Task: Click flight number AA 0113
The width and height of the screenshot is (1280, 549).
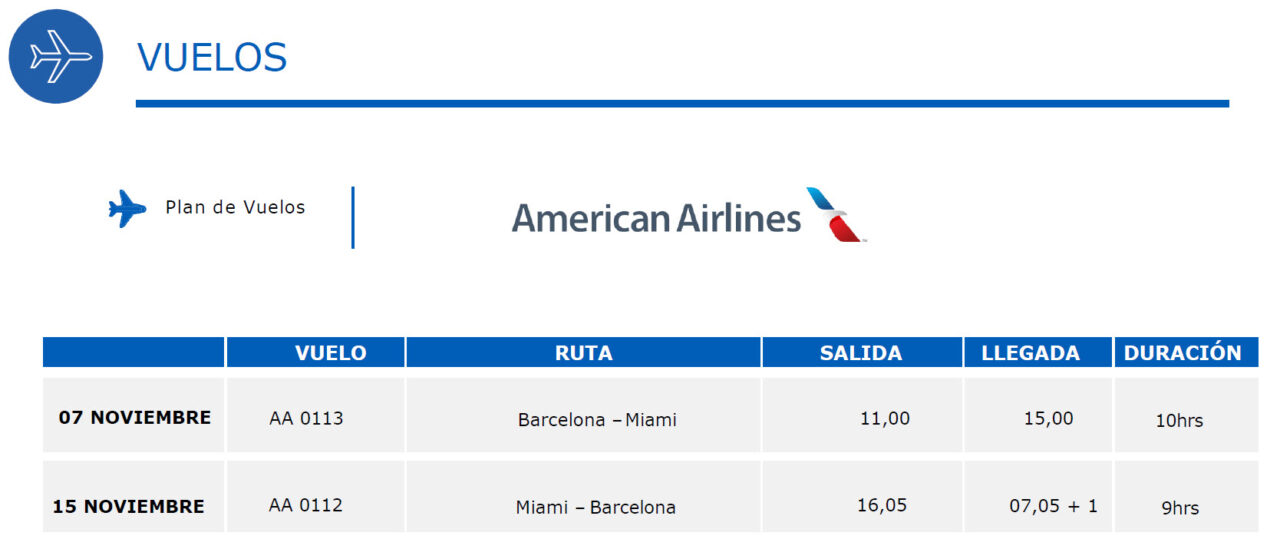Action: (306, 418)
